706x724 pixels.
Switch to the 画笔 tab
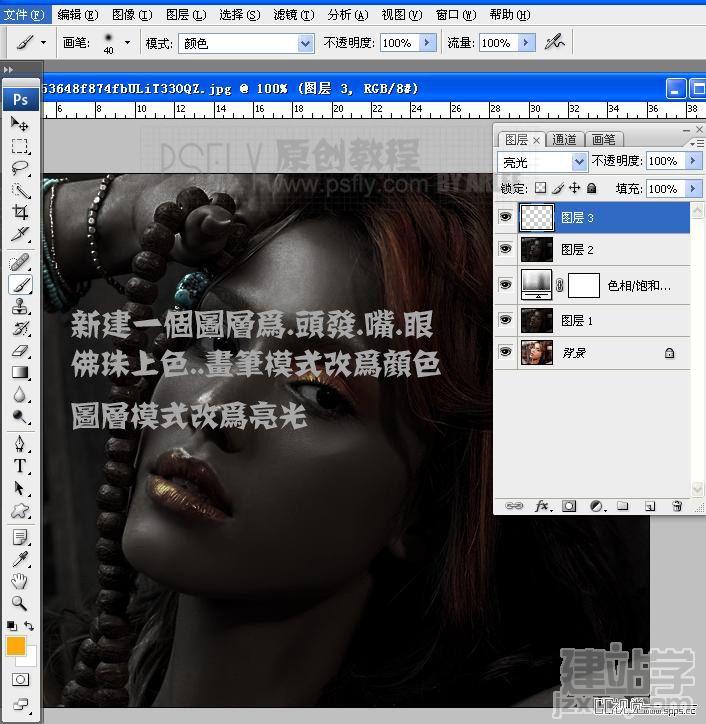point(604,139)
